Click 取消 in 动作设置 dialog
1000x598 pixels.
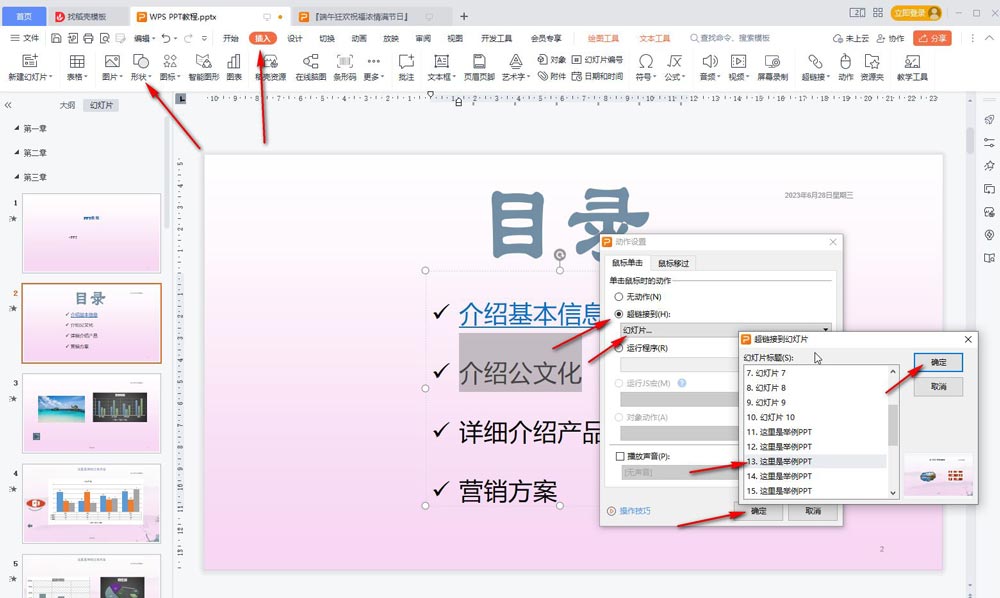(x=812, y=511)
